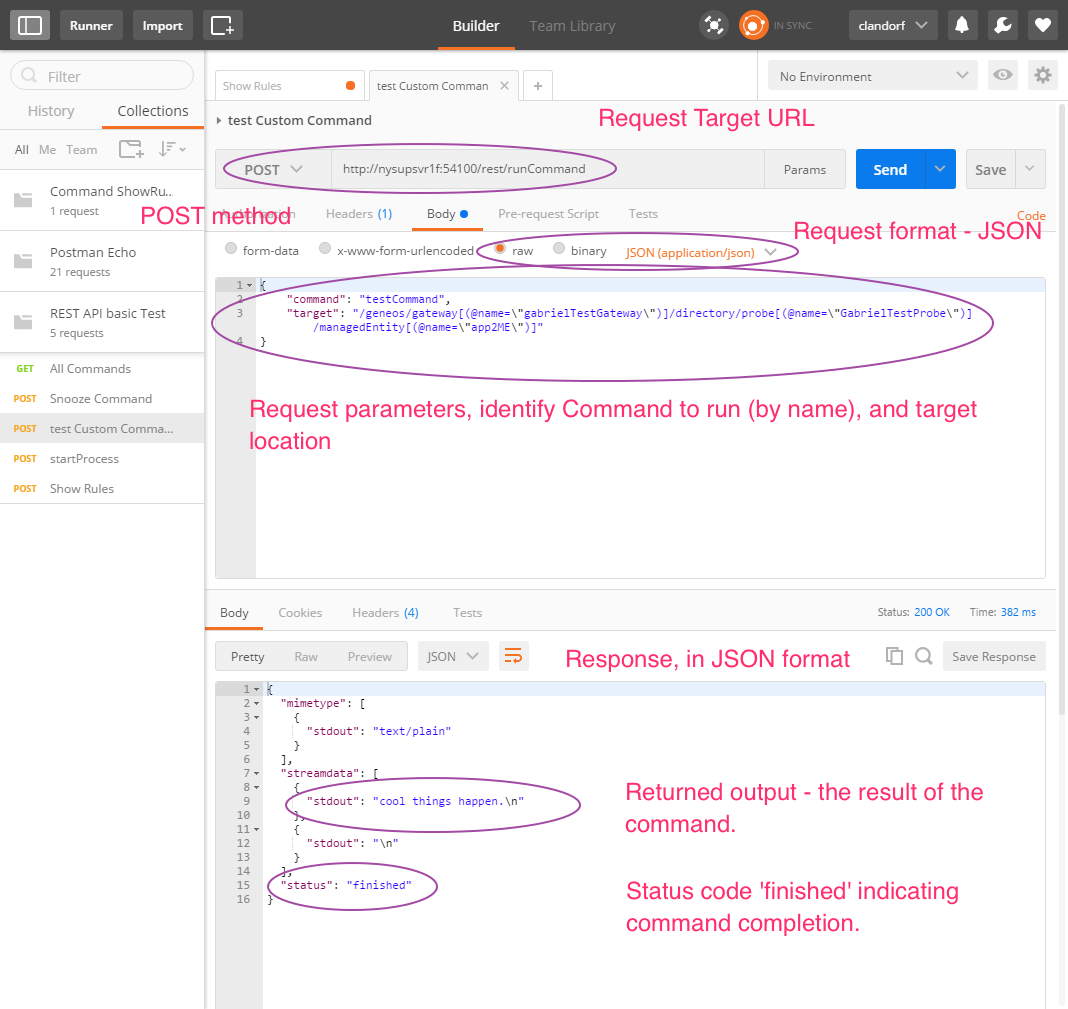Click the heart icon in header
This screenshot has height=1009, width=1068.
point(1043,25)
